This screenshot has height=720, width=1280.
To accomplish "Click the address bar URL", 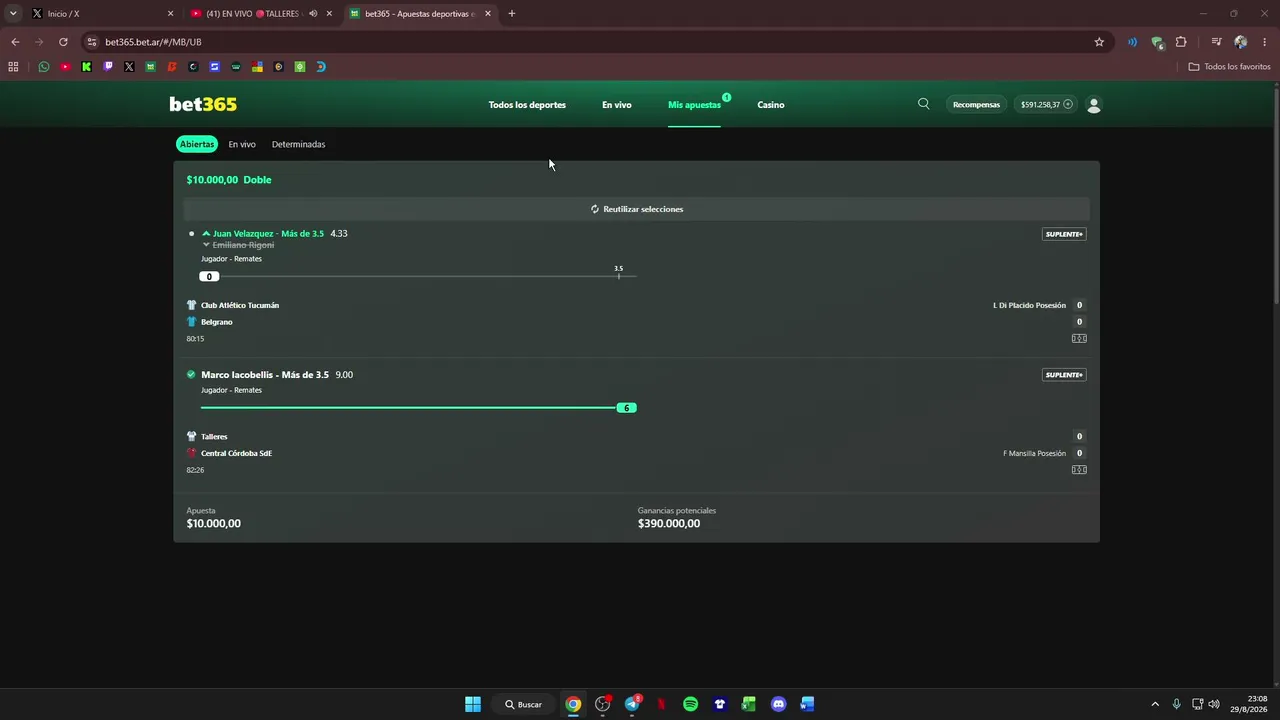I will (153, 42).
